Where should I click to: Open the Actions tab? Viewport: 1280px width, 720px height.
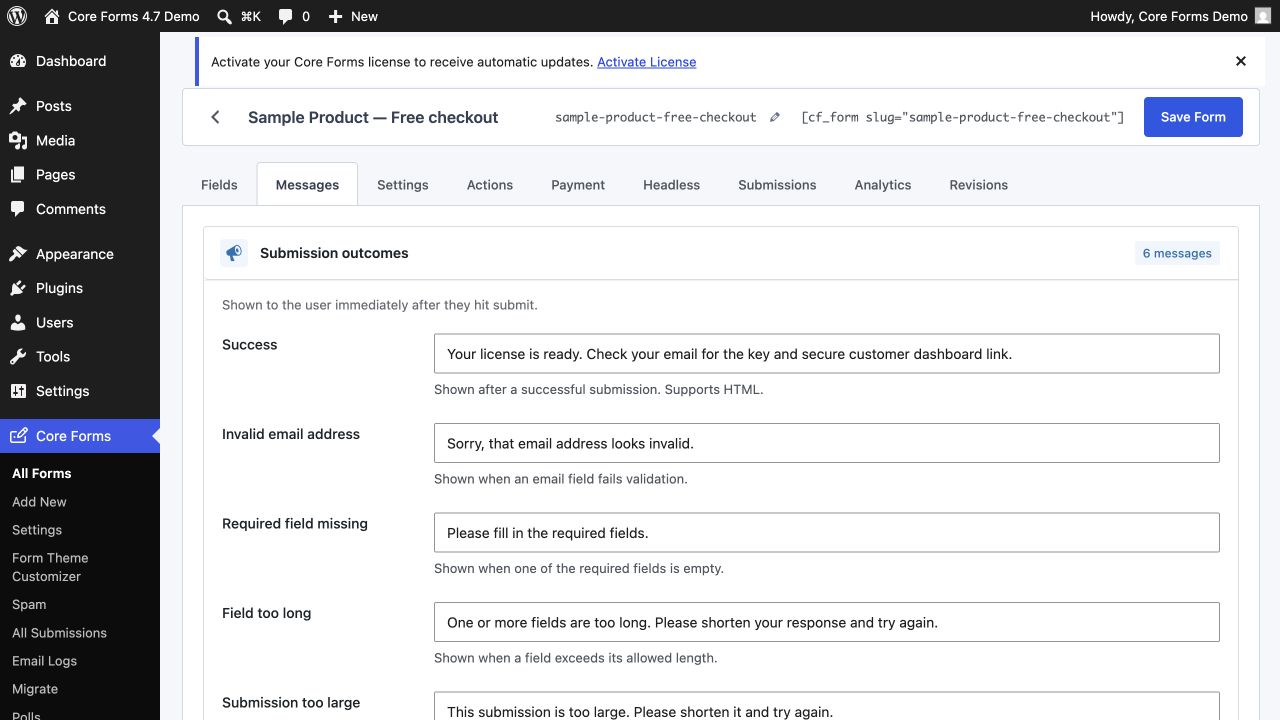(x=490, y=185)
